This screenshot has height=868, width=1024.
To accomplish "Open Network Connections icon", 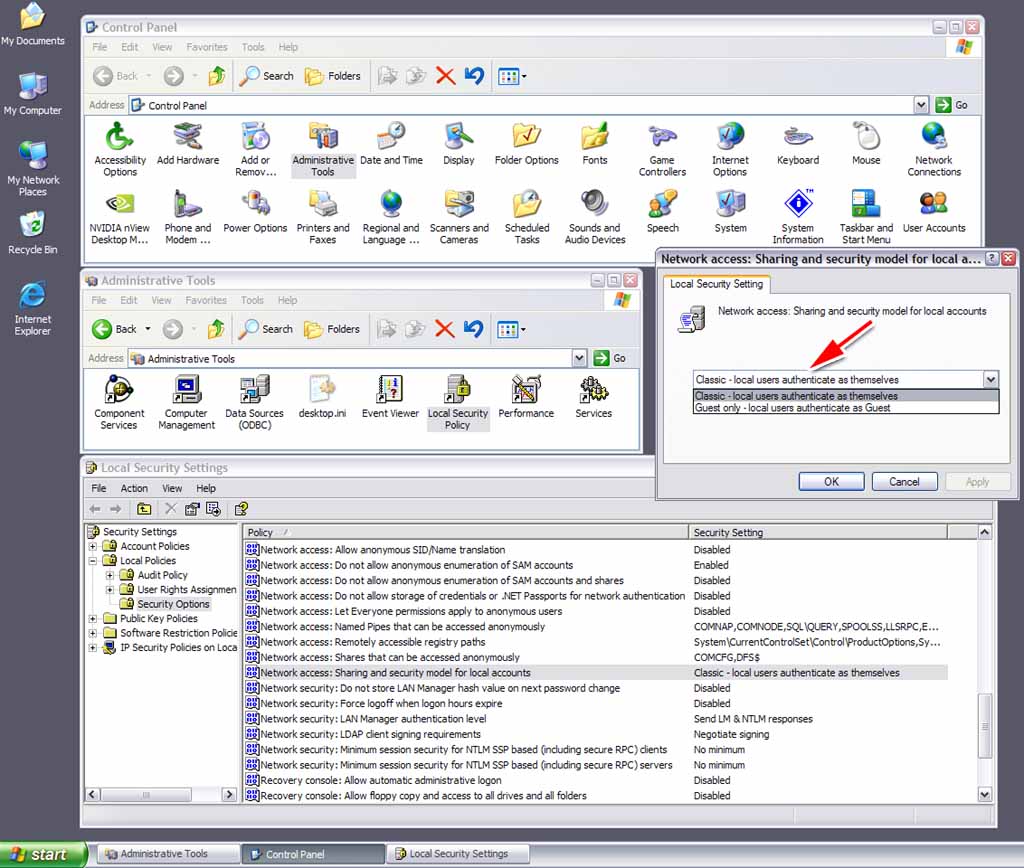I will click(933, 137).
